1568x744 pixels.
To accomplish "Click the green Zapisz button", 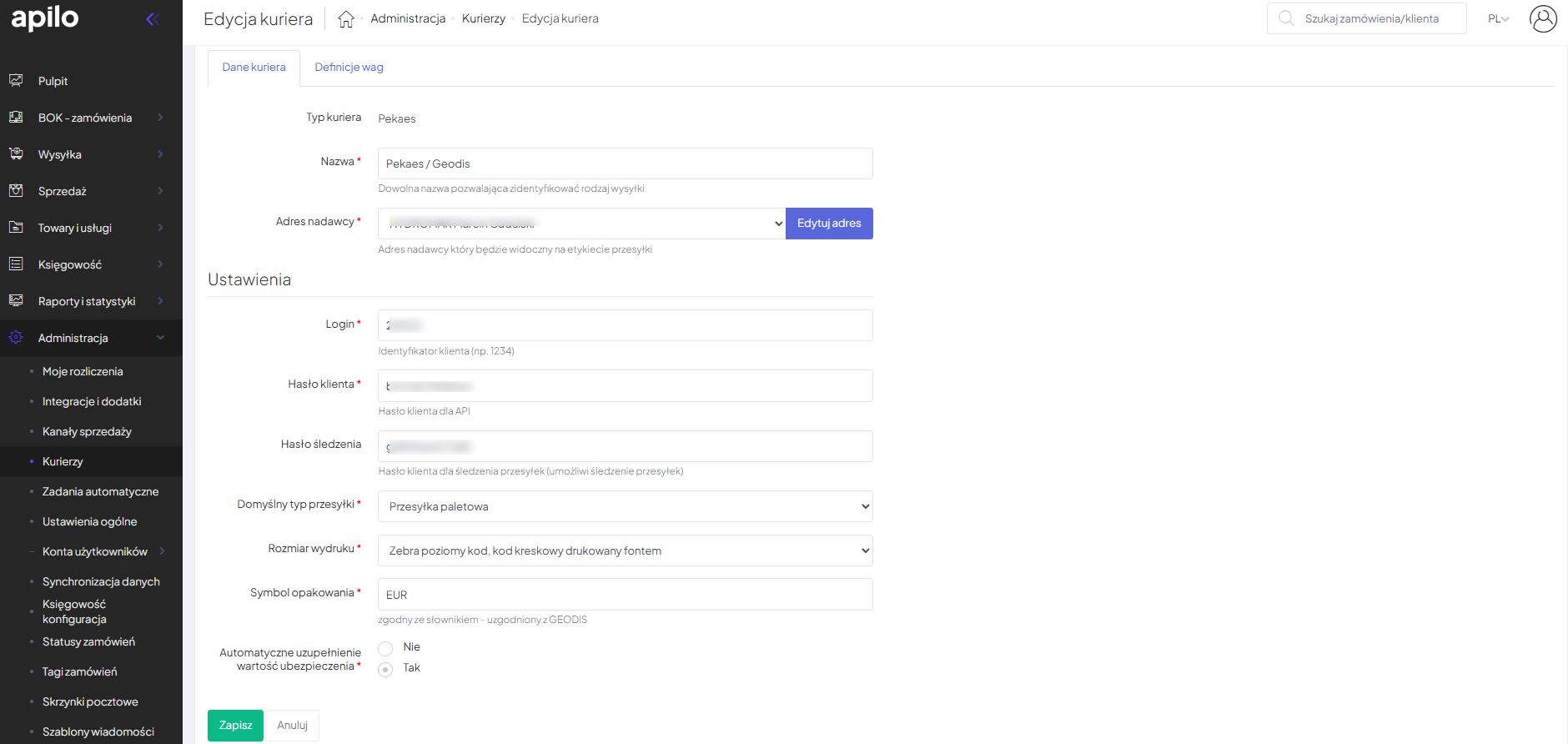I will coord(235,725).
